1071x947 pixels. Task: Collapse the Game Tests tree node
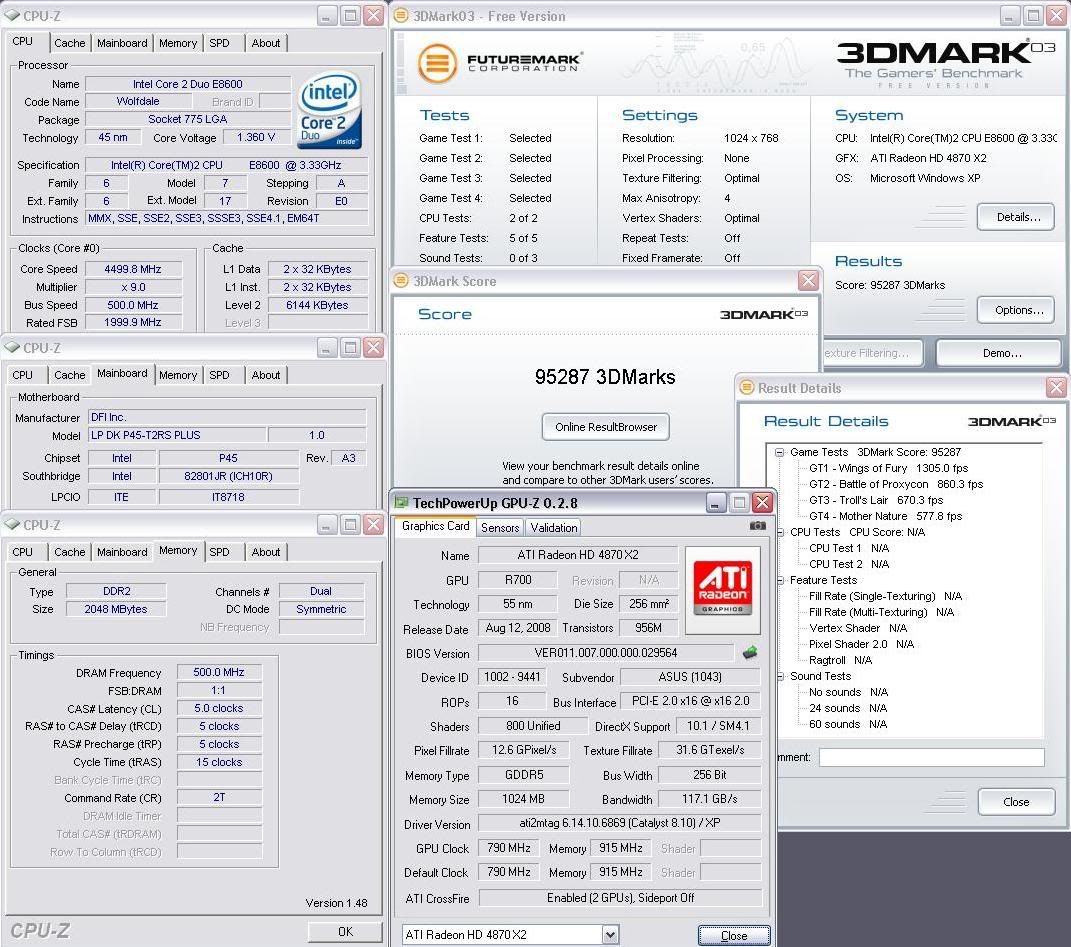(x=779, y=453)
